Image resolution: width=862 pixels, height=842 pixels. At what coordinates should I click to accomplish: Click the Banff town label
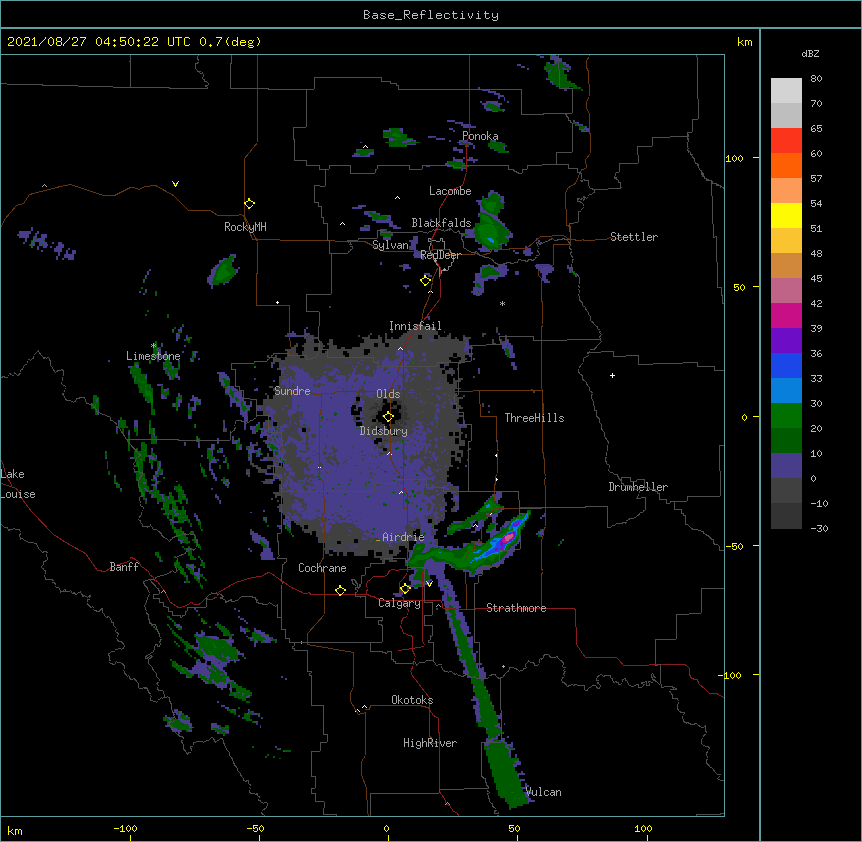click(124, 567)
